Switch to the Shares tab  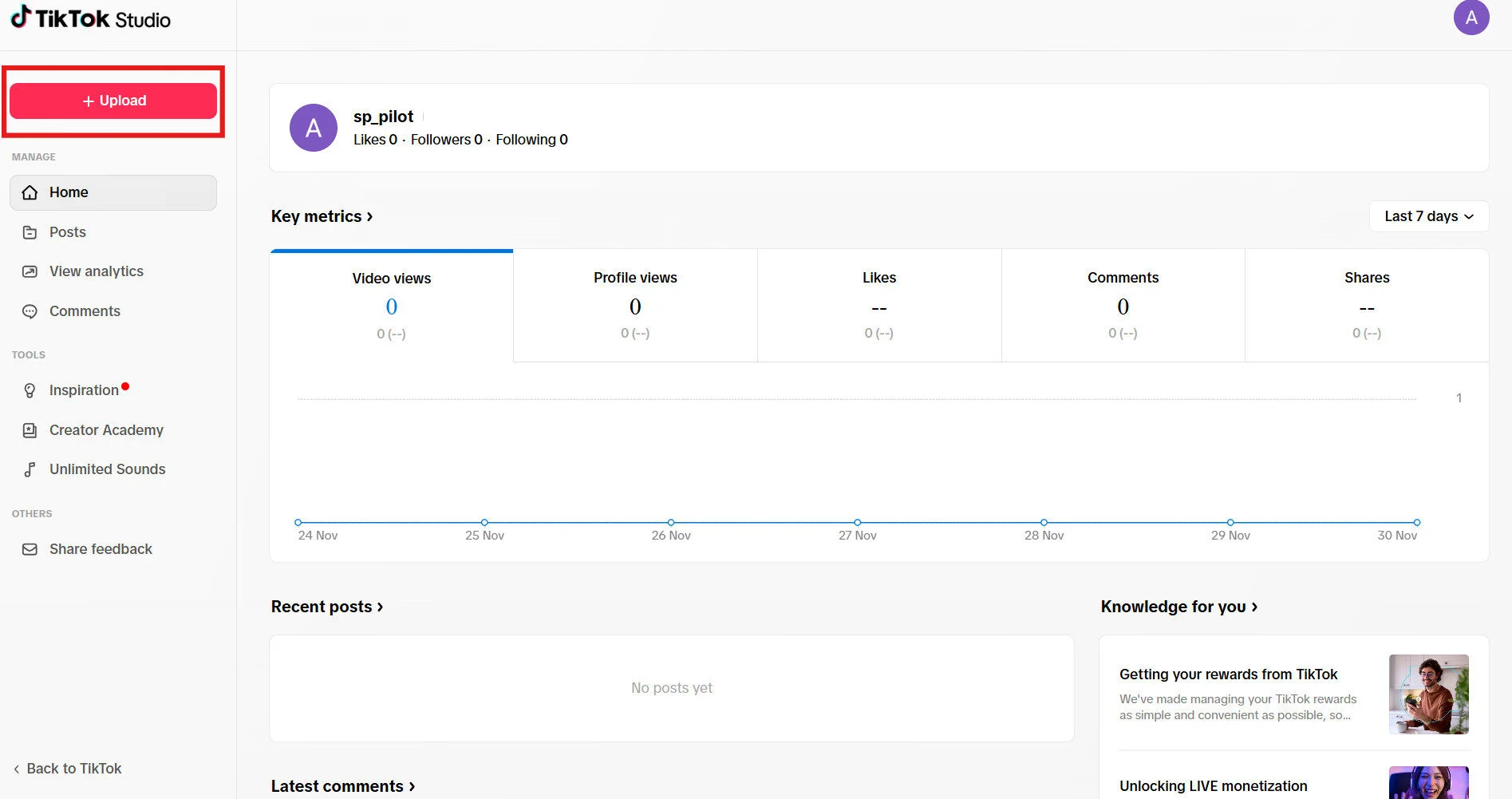coord(1367,306)
